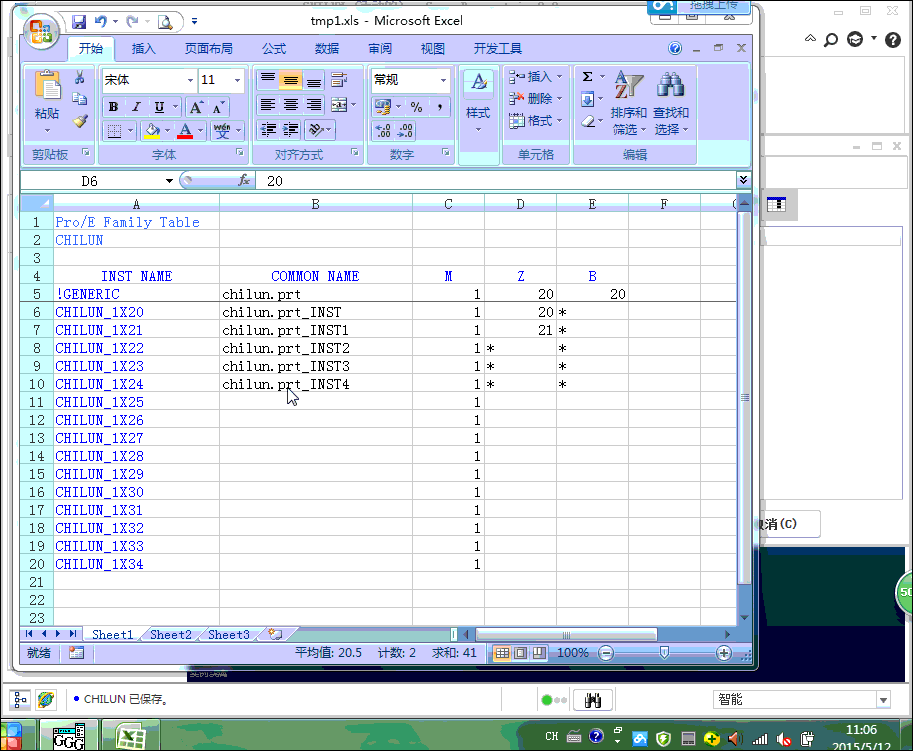913x751 pixels.
Task: Open the font name dropdown 宋体
Action: pyautogui.click(x=190, y=80)
